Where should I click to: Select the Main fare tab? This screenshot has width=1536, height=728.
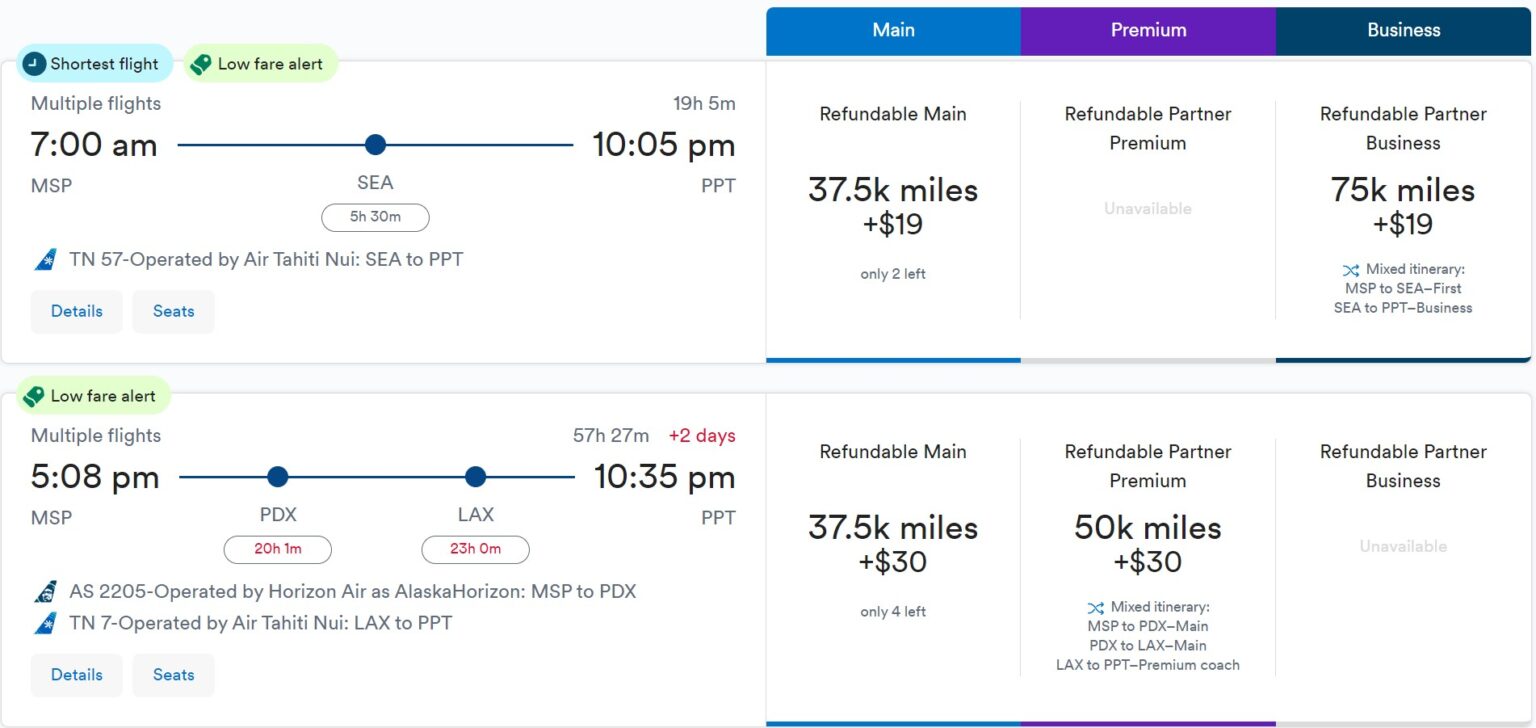coord(893,30)
